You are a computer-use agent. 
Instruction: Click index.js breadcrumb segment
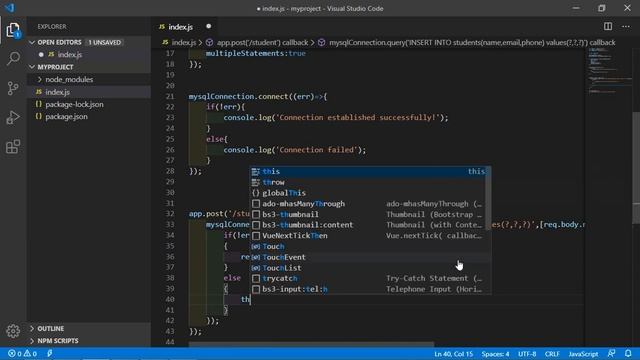179,42
